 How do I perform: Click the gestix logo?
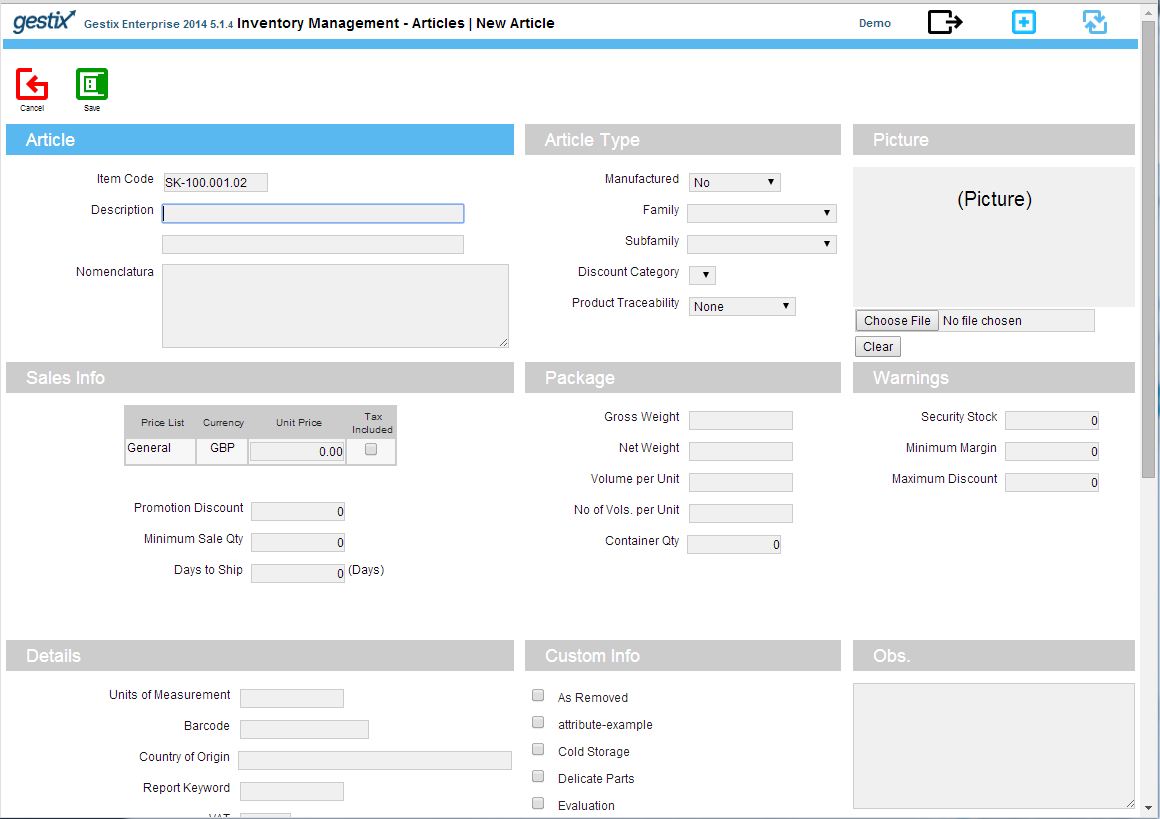coord(44,21)
